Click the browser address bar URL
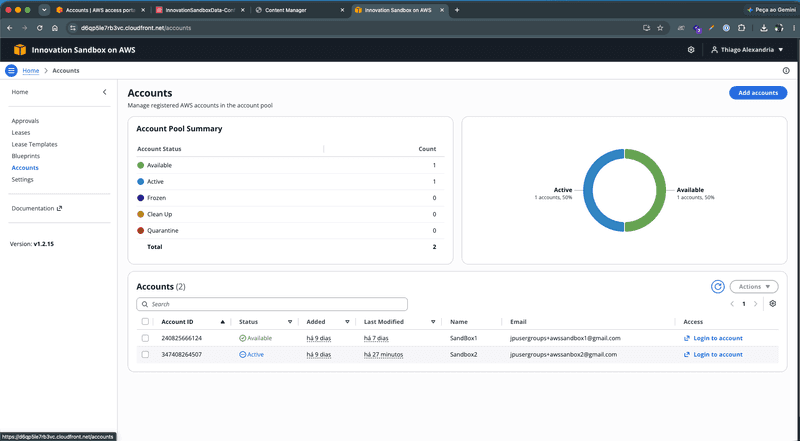This screenshot has height=441, width=800. point(136,28)
